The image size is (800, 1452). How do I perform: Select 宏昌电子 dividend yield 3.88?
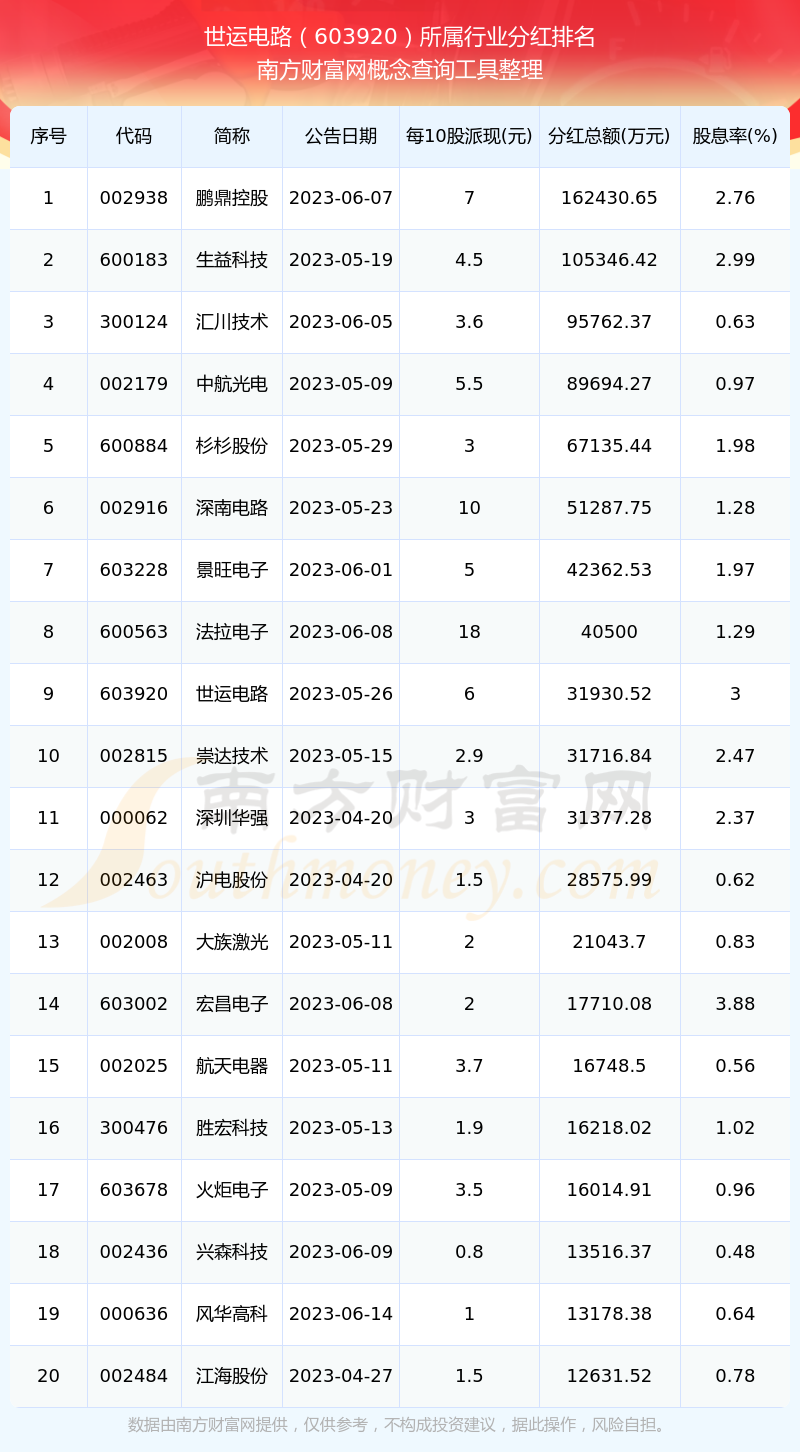coord(735,1004)
